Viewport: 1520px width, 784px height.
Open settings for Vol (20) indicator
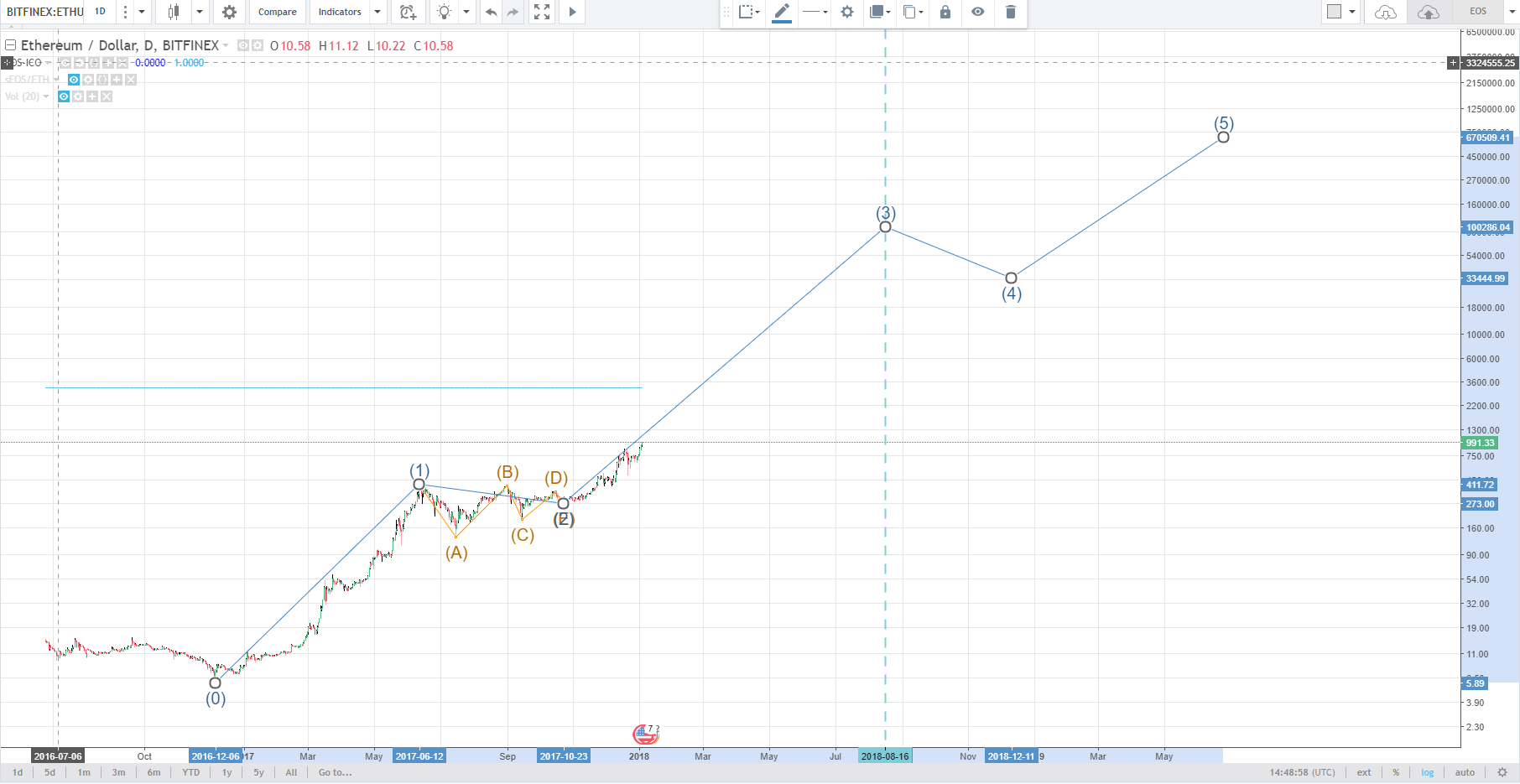pyautogui.click(x=77, y=96)
